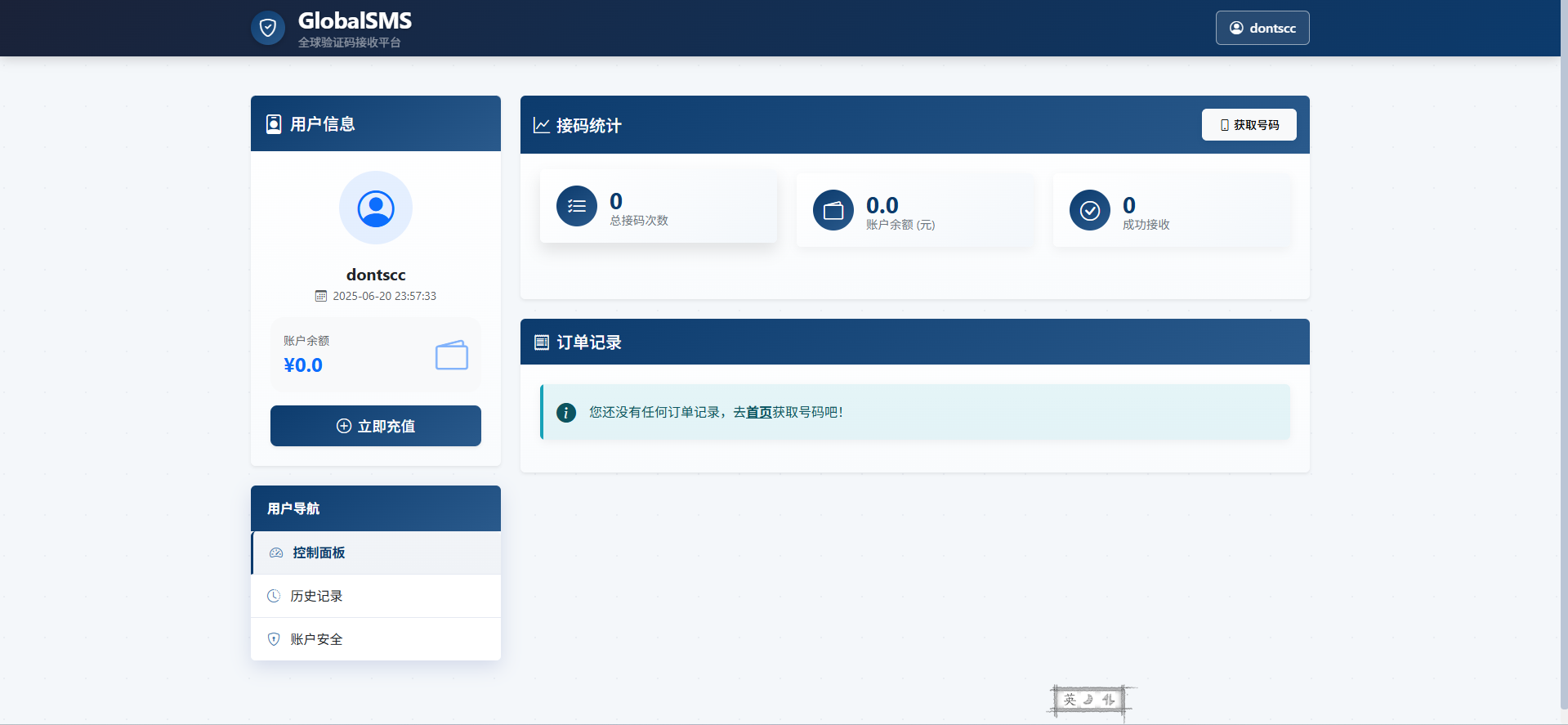Open 历史记录 in user navigation
Viewport: 1568px width, 725px height.
(x=316, y=597)
